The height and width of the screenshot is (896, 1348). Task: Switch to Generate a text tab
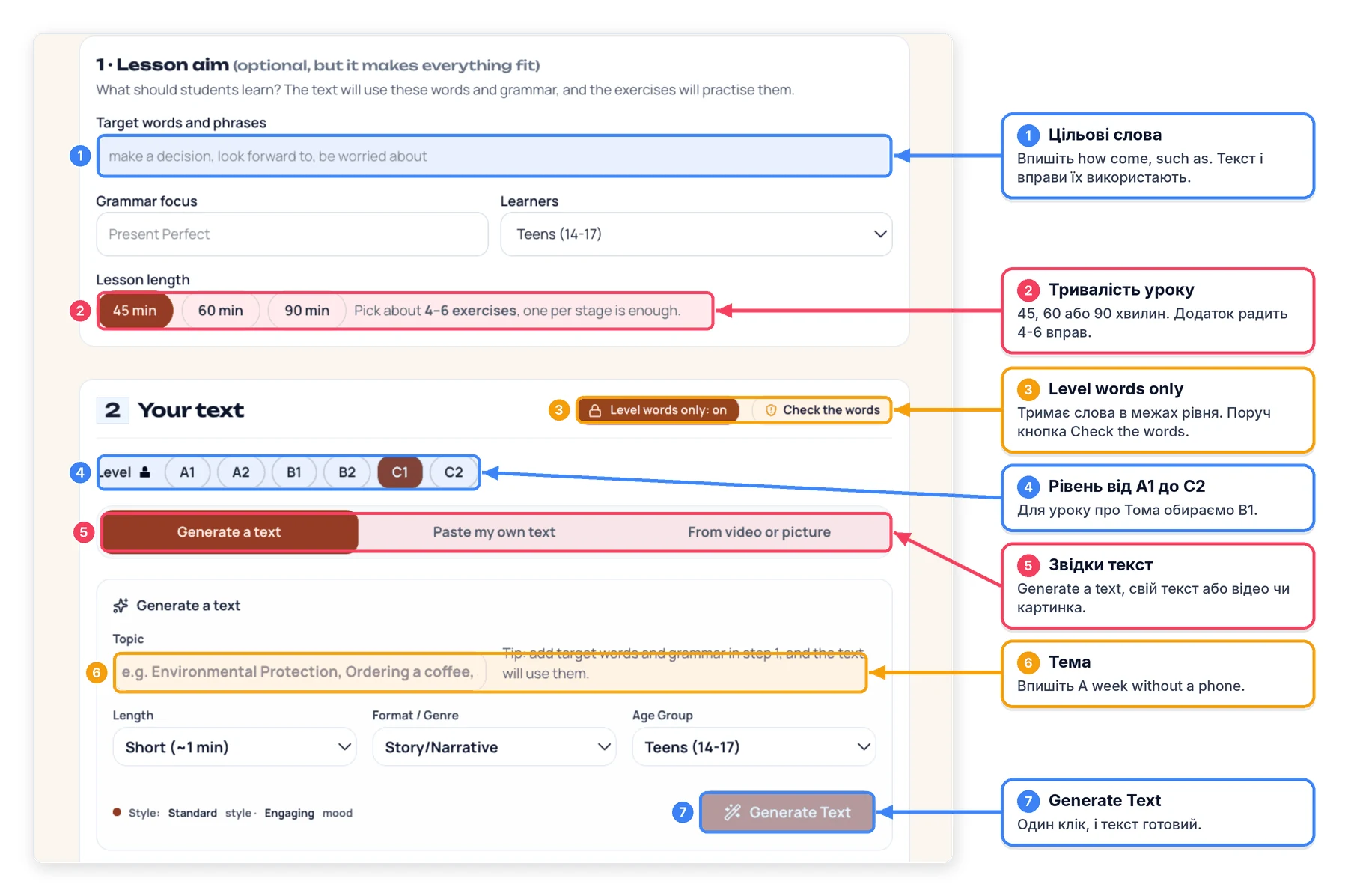pos(229,532)
